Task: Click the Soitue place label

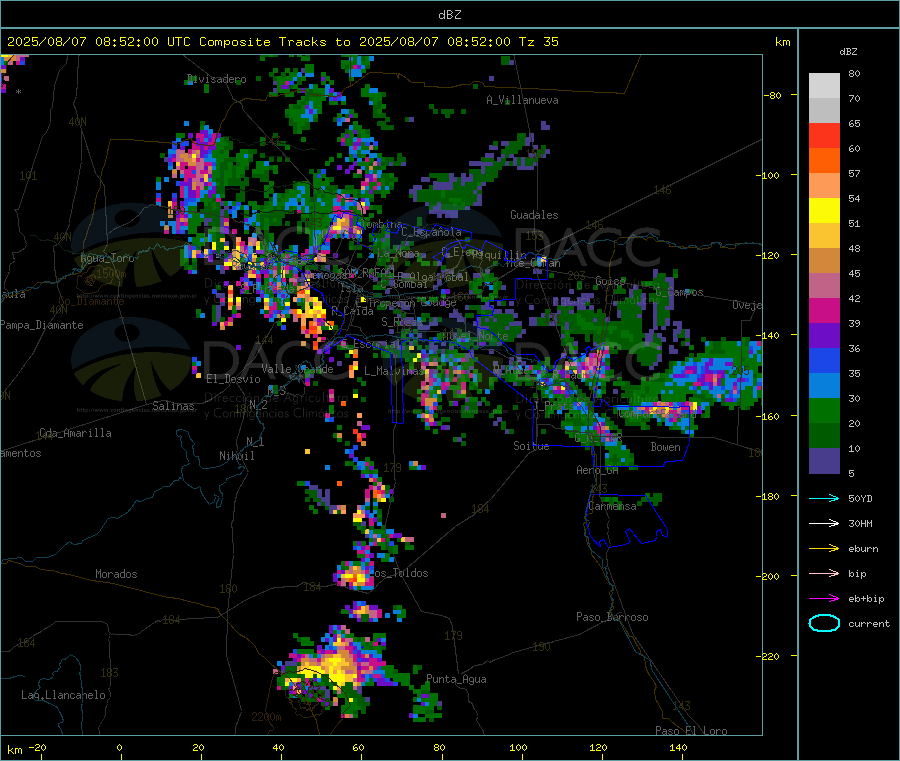Action: coord(531,446)
